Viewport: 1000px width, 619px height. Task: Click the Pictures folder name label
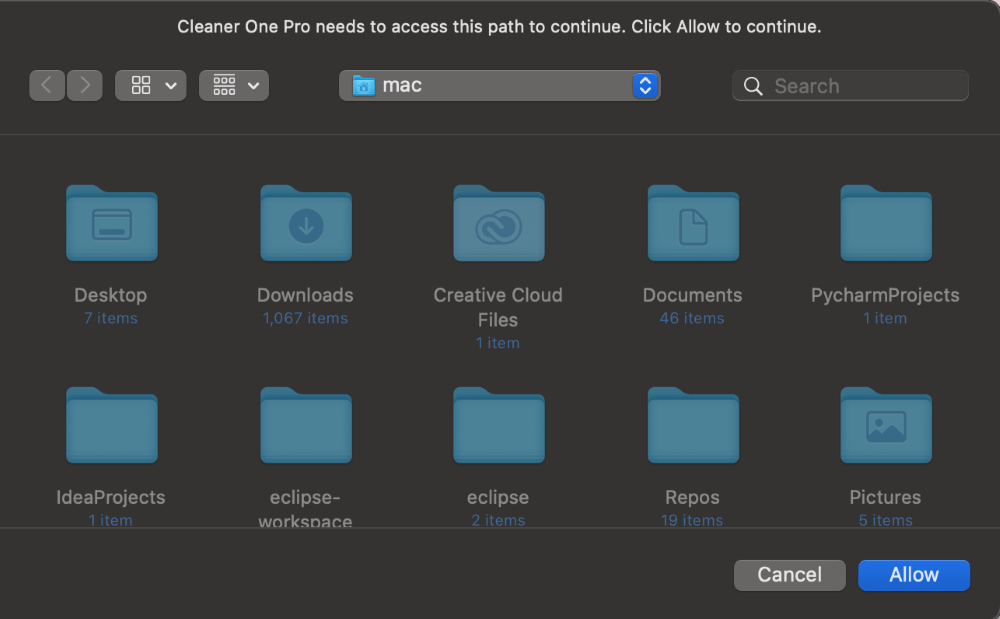885,497
